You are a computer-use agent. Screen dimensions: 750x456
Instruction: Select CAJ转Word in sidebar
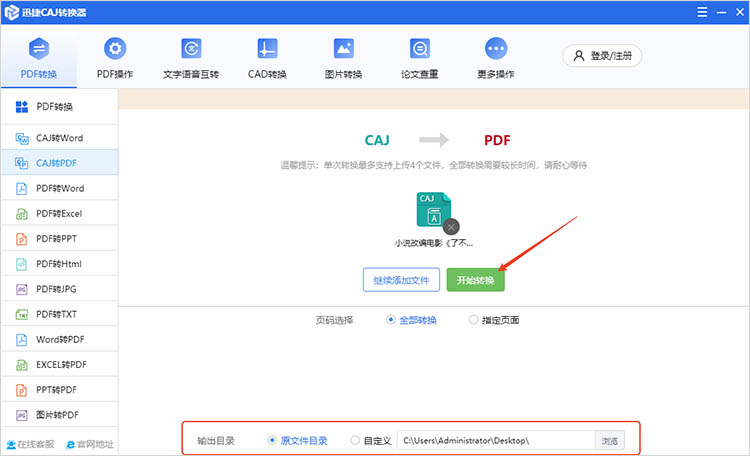coord(59,138)
